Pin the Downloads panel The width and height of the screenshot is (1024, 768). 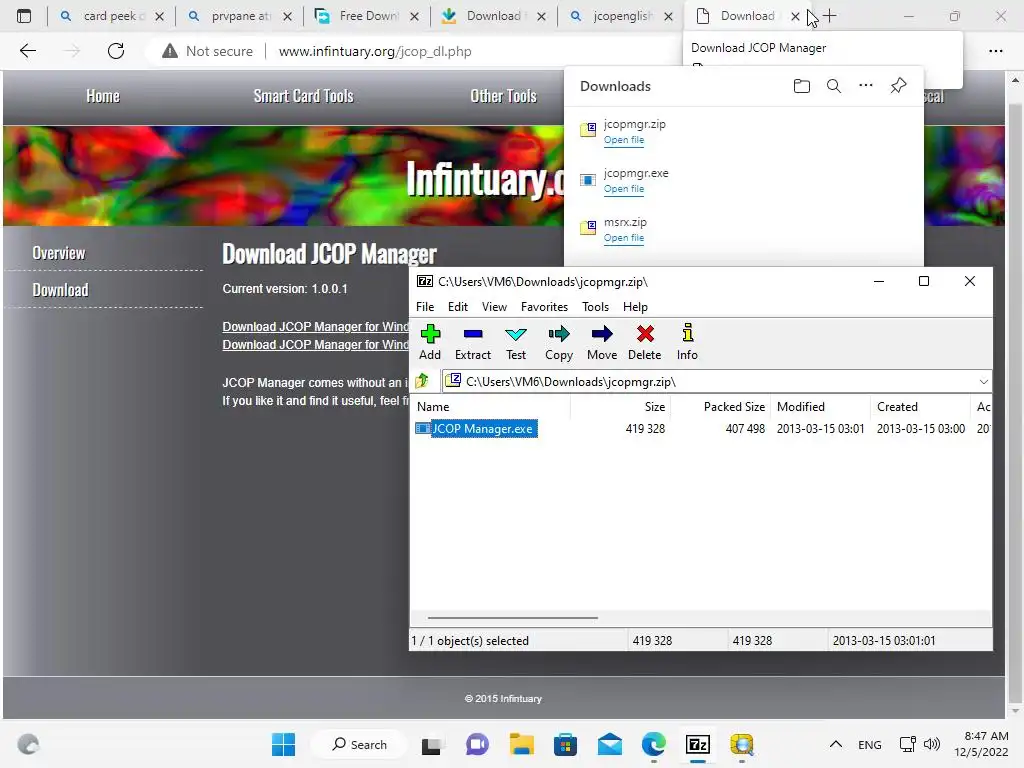click(x=899, y=86)
